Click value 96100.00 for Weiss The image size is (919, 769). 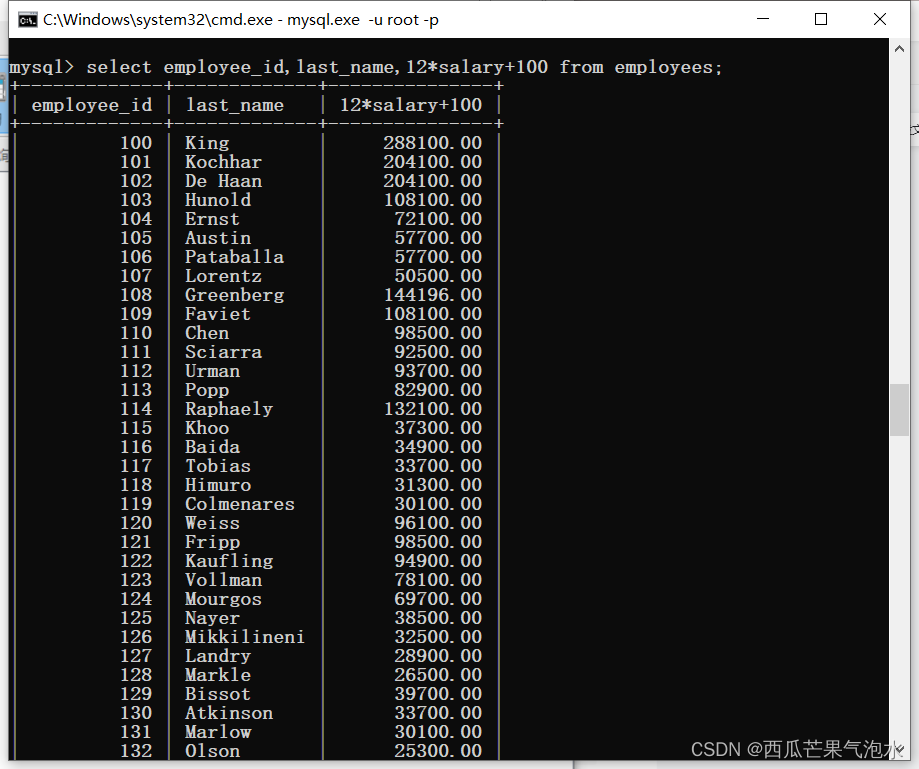(x=438, y=523)
